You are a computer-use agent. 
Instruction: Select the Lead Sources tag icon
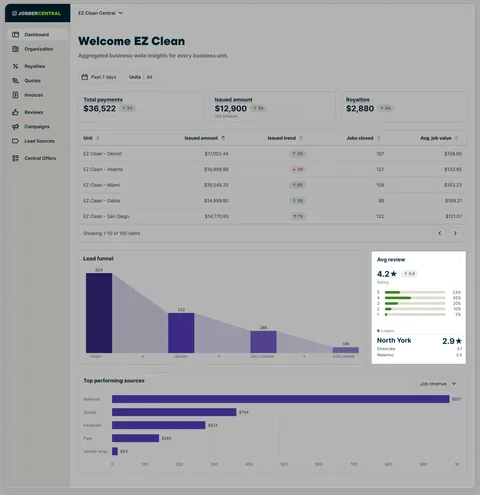tap(15, 141)
